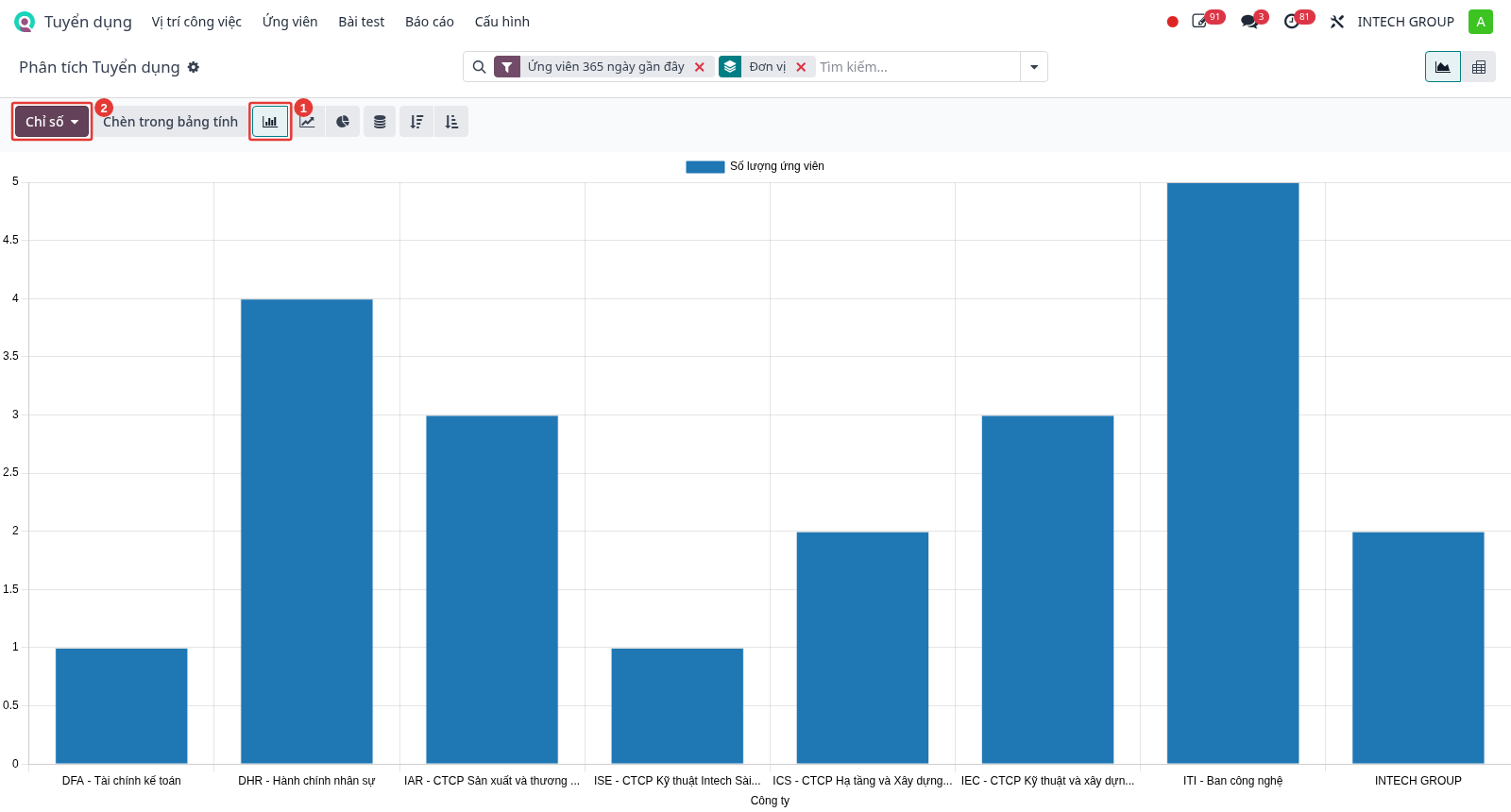Open the INTECH GROUP company switcher

(x=1405, y=22)
